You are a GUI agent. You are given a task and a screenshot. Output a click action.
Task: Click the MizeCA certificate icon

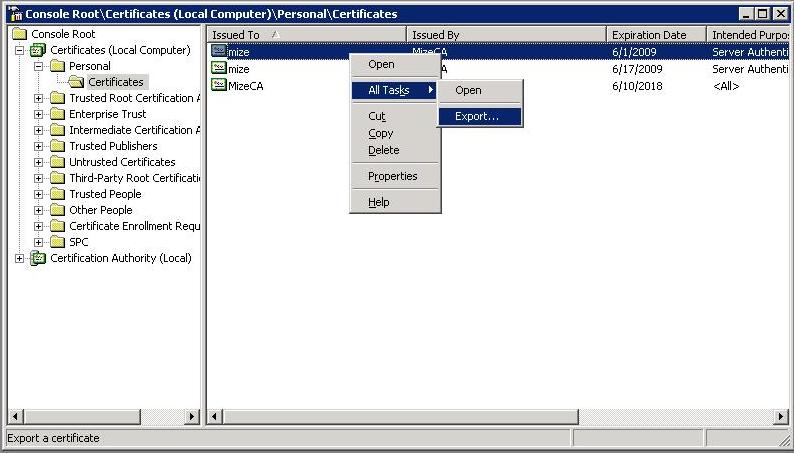[x=219, y=86]
